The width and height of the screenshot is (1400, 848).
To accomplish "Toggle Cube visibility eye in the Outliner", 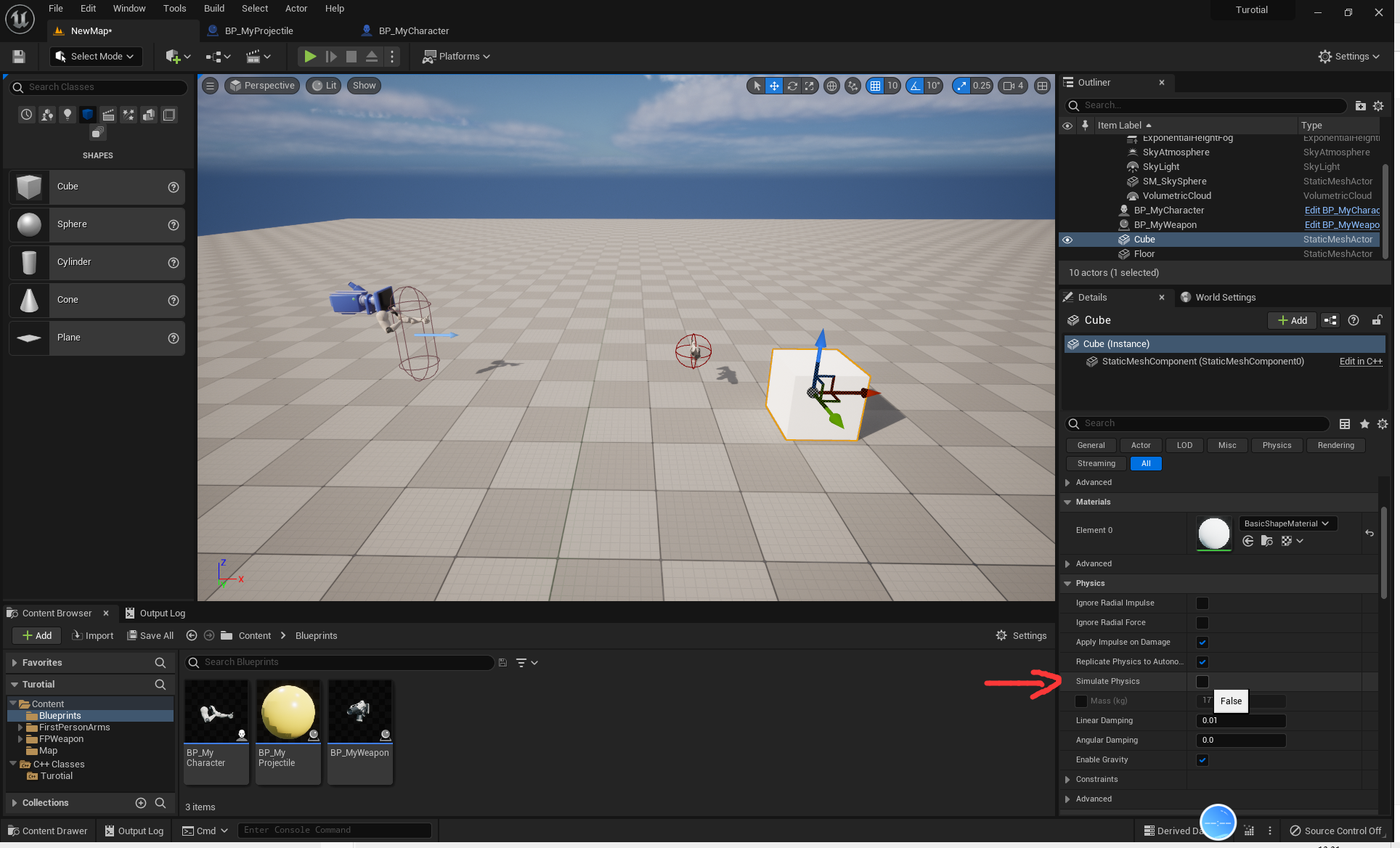I will (1067, 240).
